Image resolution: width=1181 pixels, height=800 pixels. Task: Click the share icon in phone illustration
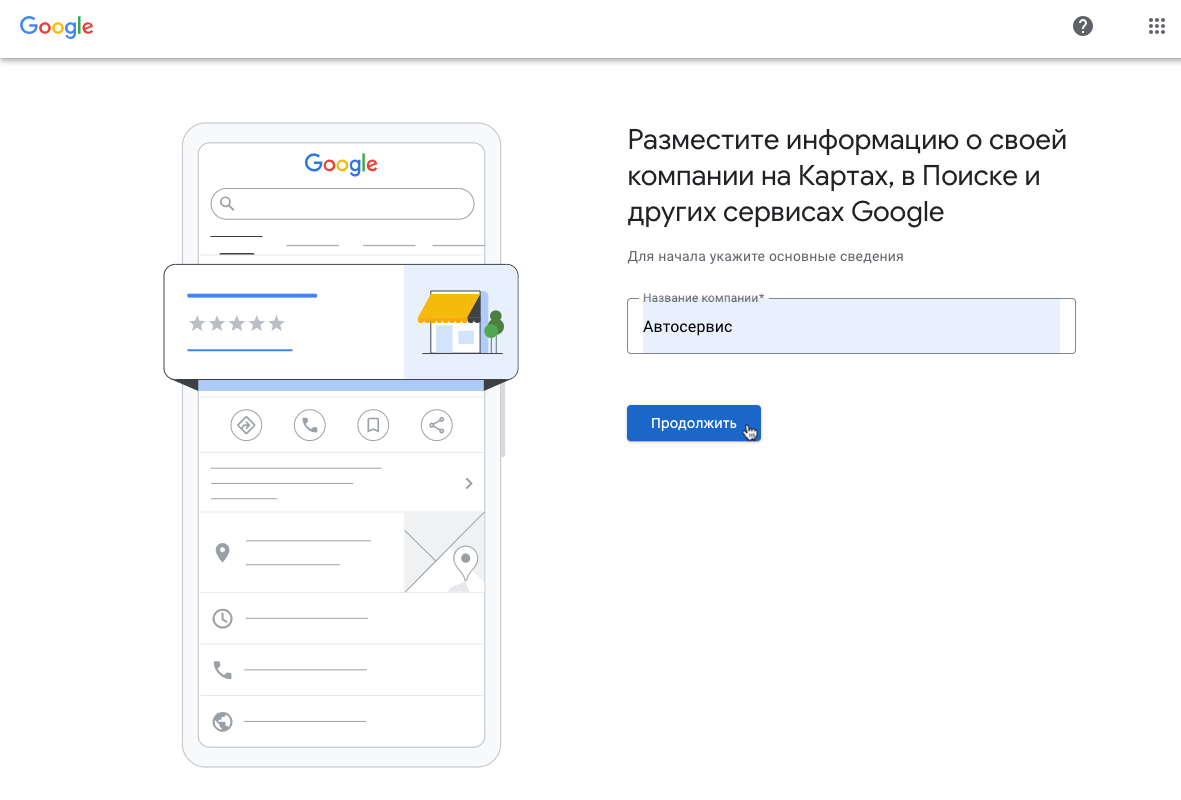[x=437, y=426]
